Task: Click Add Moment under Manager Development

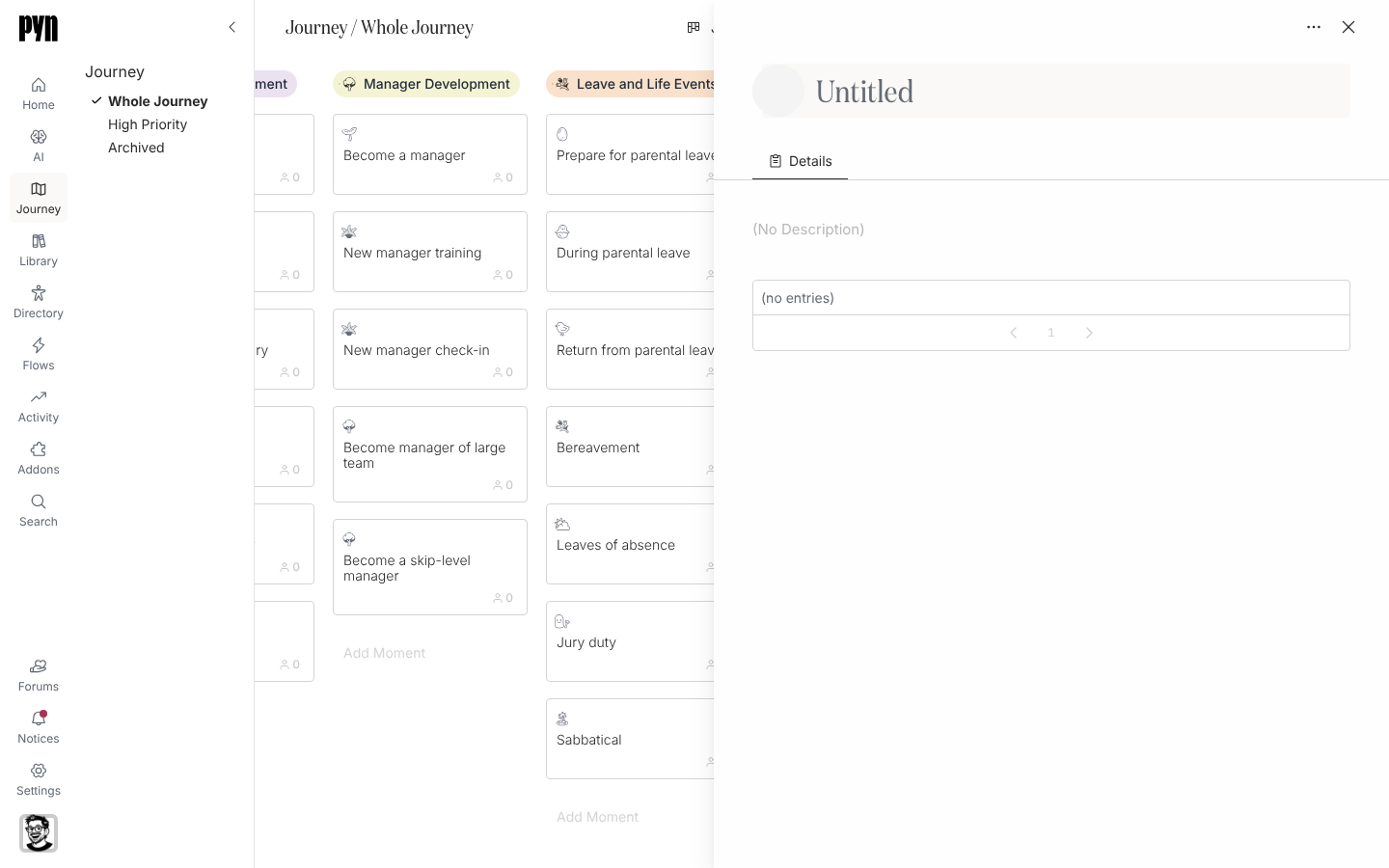Action: [384, 653]
